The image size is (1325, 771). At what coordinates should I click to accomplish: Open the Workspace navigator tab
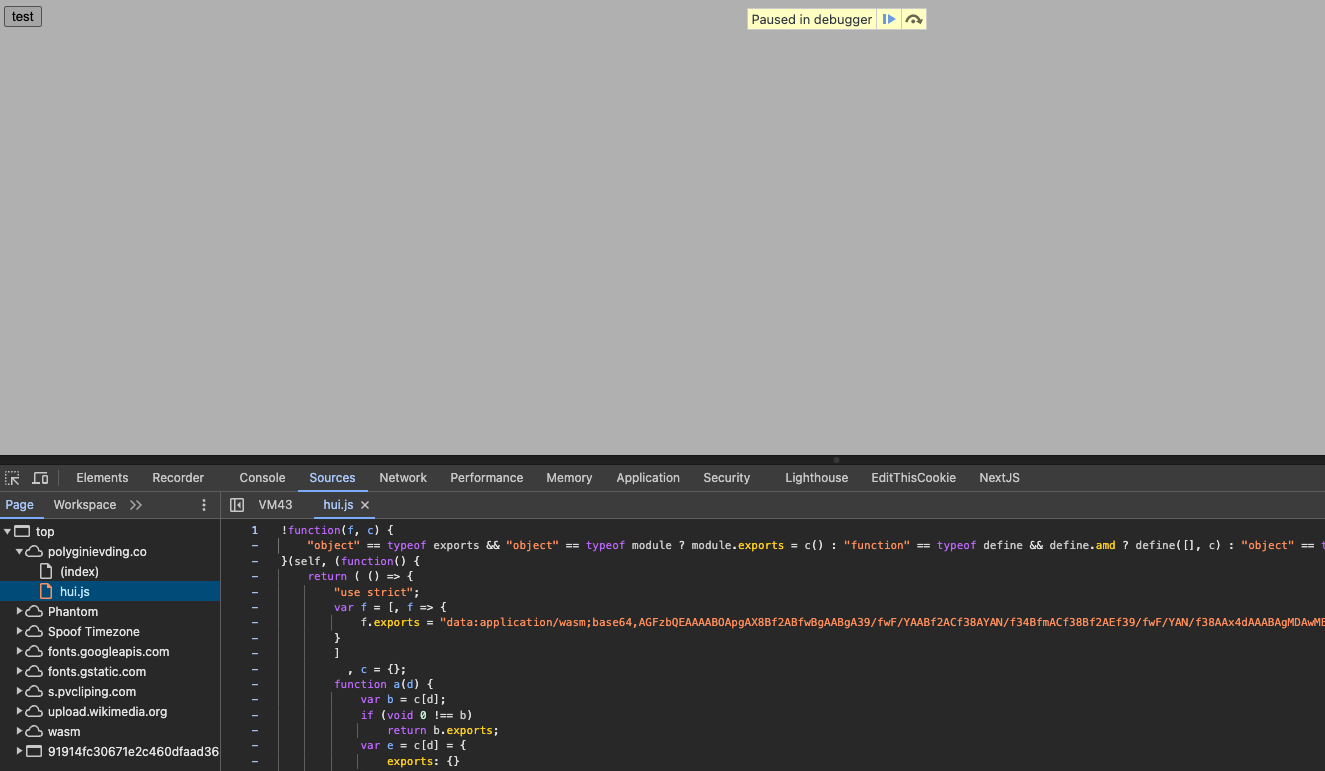(x=85, y=505)
